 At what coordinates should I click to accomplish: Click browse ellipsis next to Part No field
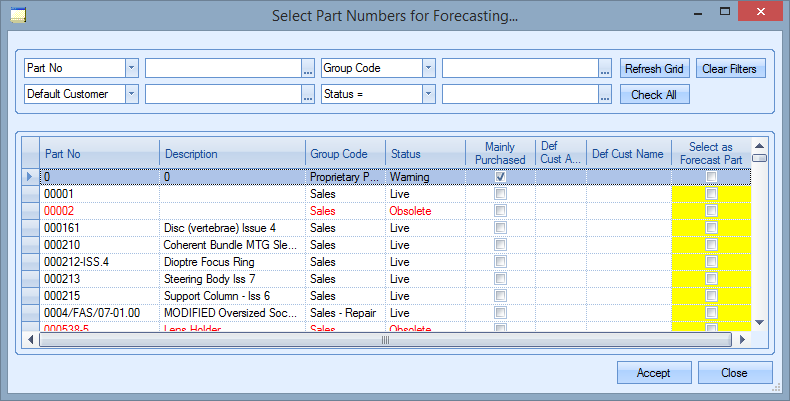(308, 69)
